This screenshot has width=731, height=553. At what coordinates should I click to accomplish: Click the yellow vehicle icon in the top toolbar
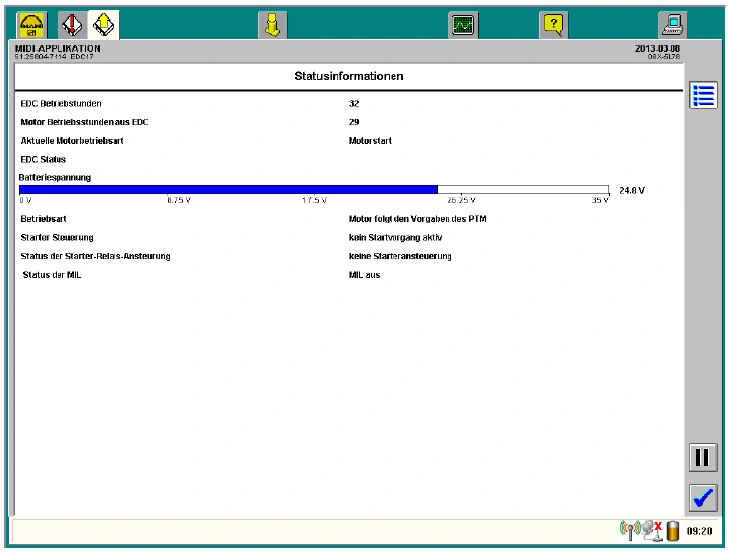[33, 23]
